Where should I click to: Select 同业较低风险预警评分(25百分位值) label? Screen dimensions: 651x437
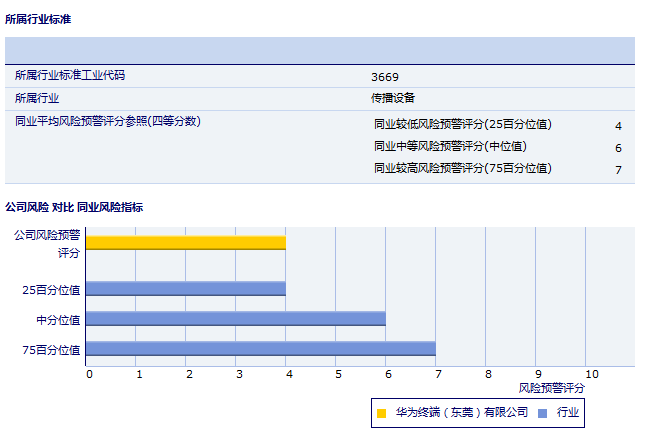(x=462, y=125)
